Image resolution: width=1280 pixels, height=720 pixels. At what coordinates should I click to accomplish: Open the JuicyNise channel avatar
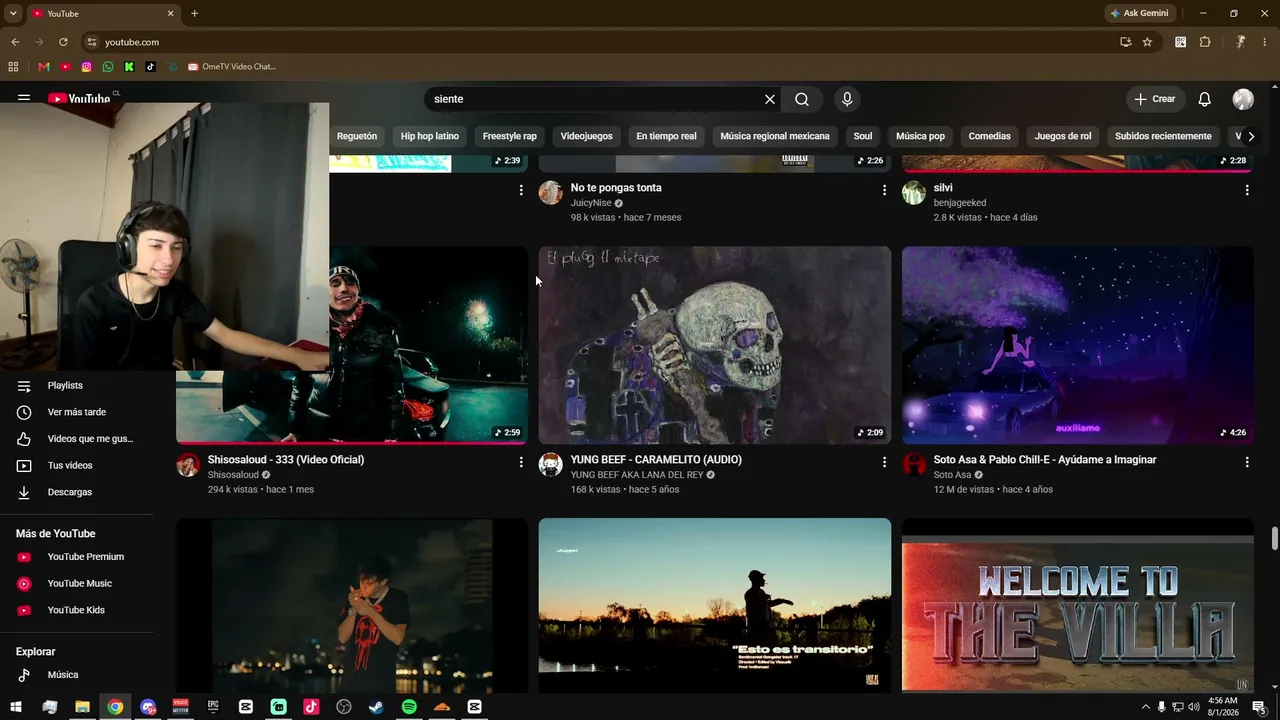(551, 193)
